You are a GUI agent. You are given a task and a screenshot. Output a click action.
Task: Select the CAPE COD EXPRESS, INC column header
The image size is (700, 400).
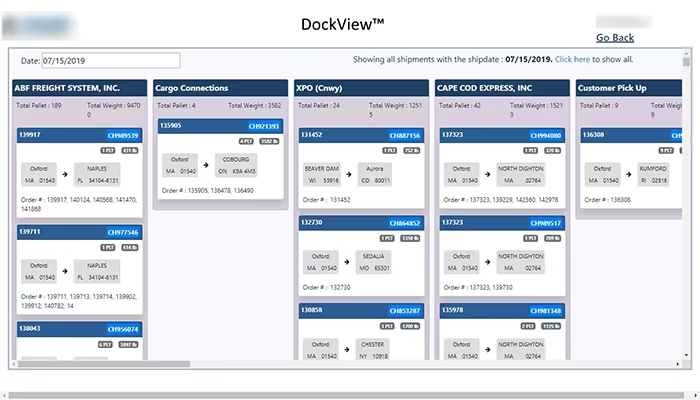pyautogui.click(x=502, y=88)
